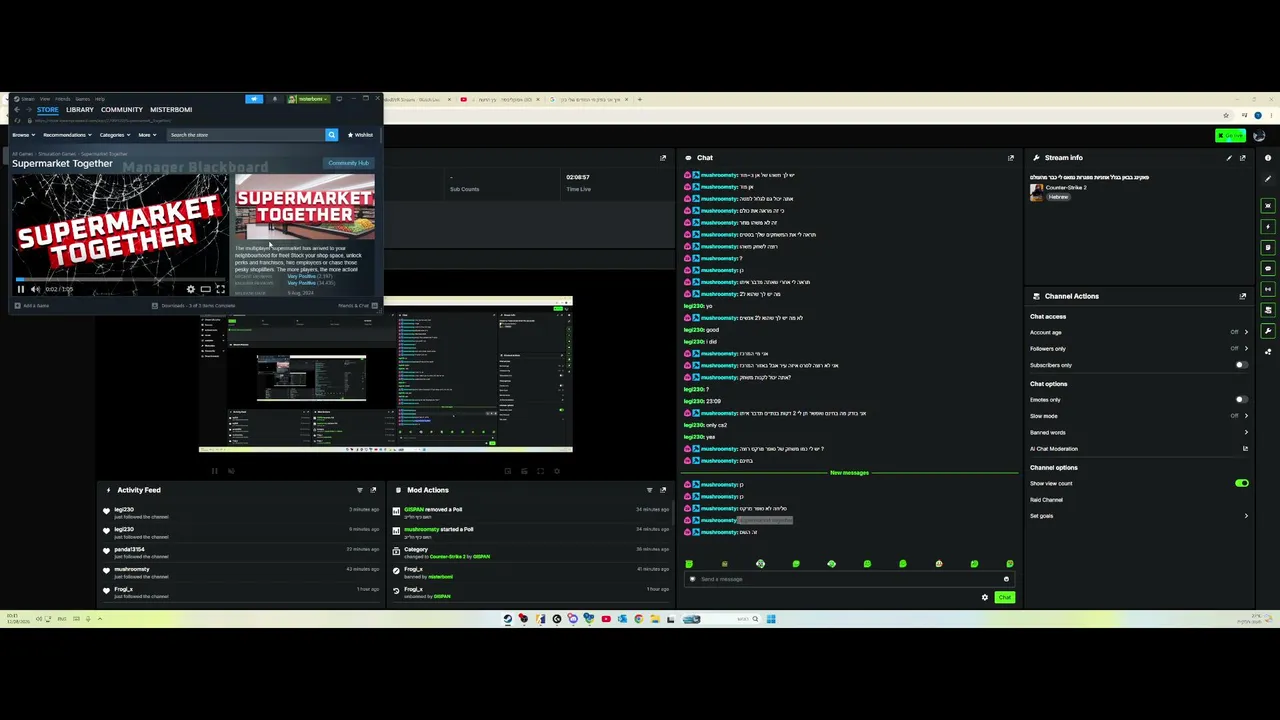Make the Steam trailer fullscreen
The height and width of the screenshot is (720, 1280).
220,289
